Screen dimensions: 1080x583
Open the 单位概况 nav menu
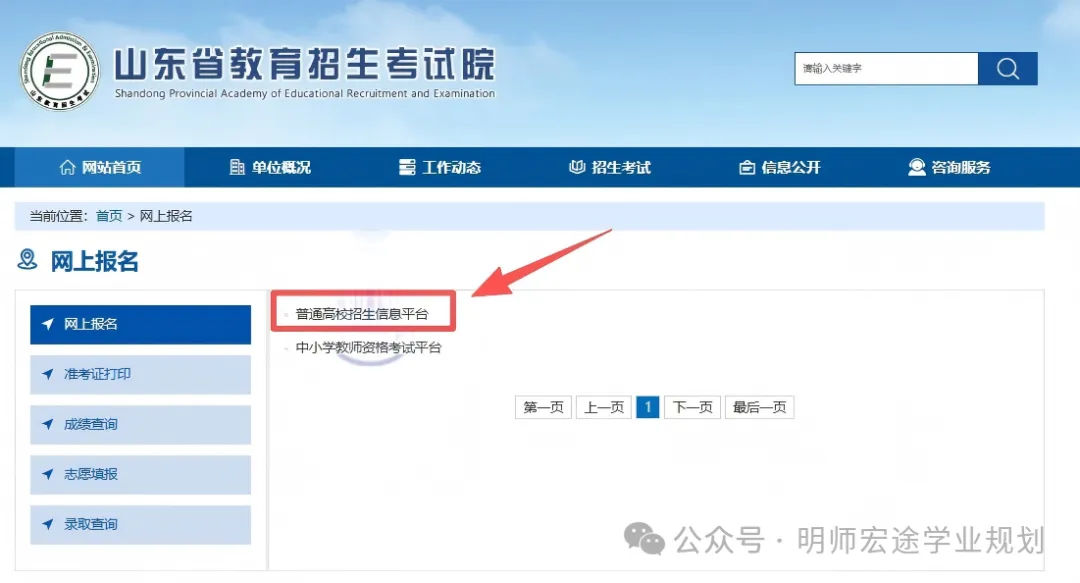tap(270, 167)
